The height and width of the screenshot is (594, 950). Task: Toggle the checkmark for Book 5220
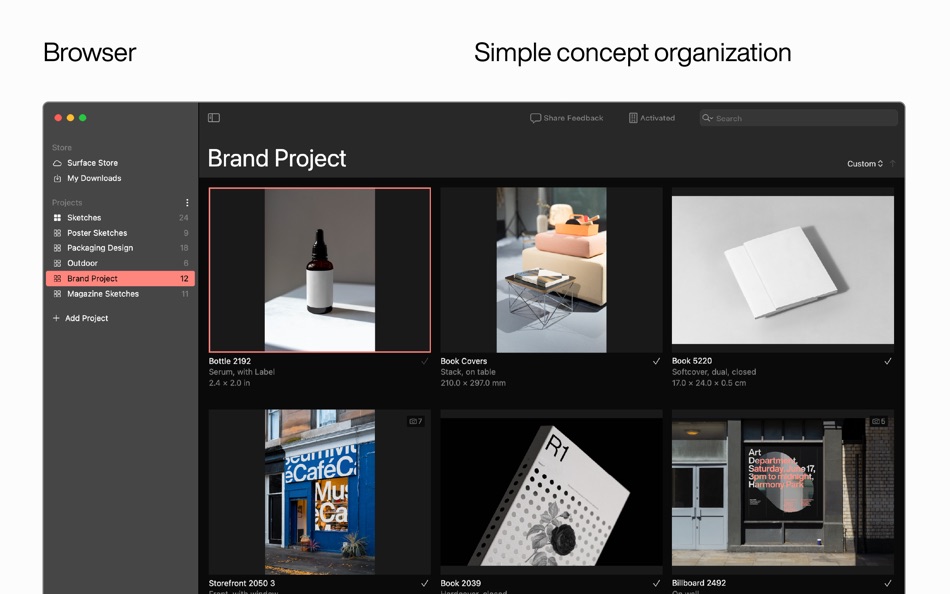(888, 361)
